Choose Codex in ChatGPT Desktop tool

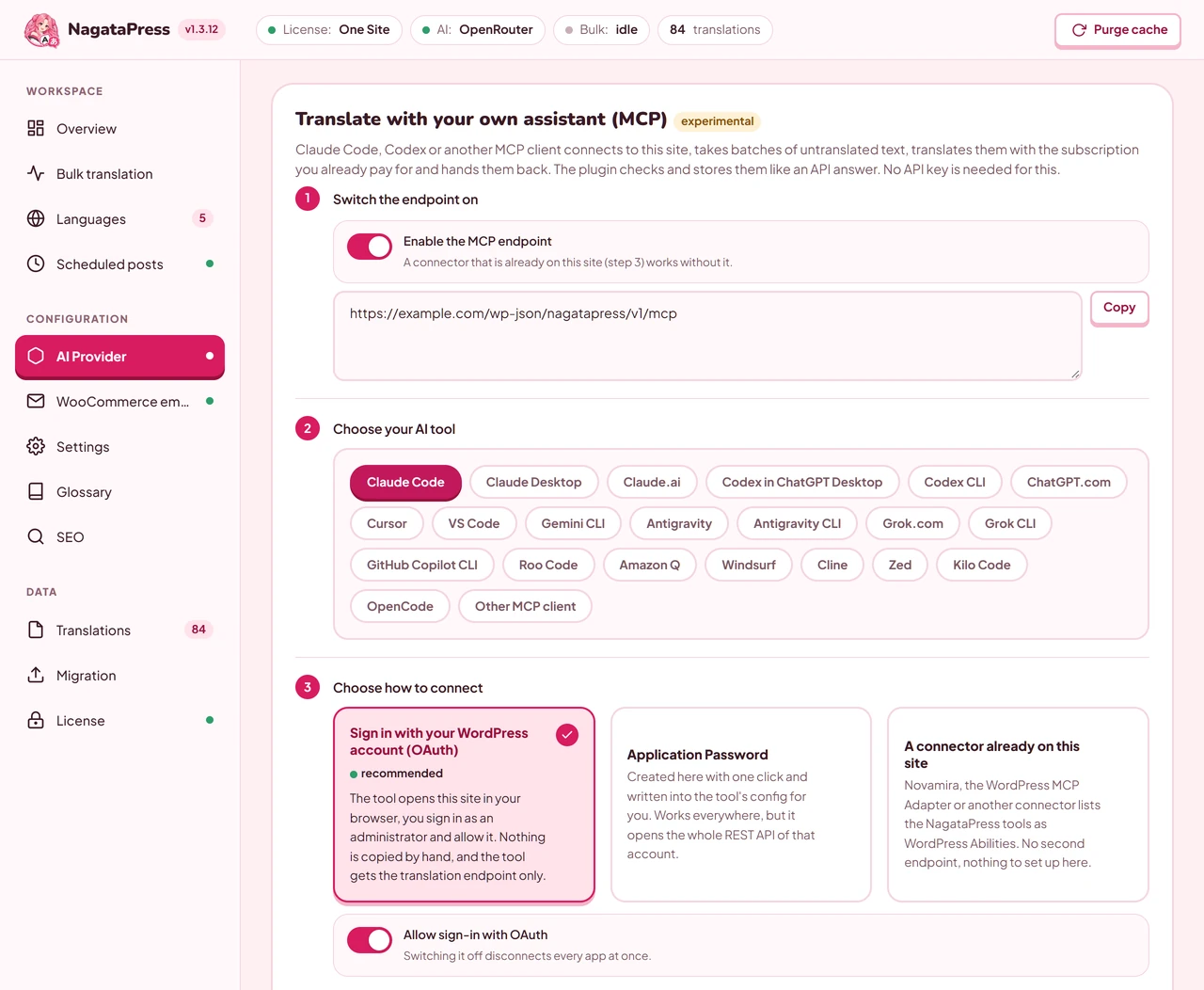tap(802, 482)
